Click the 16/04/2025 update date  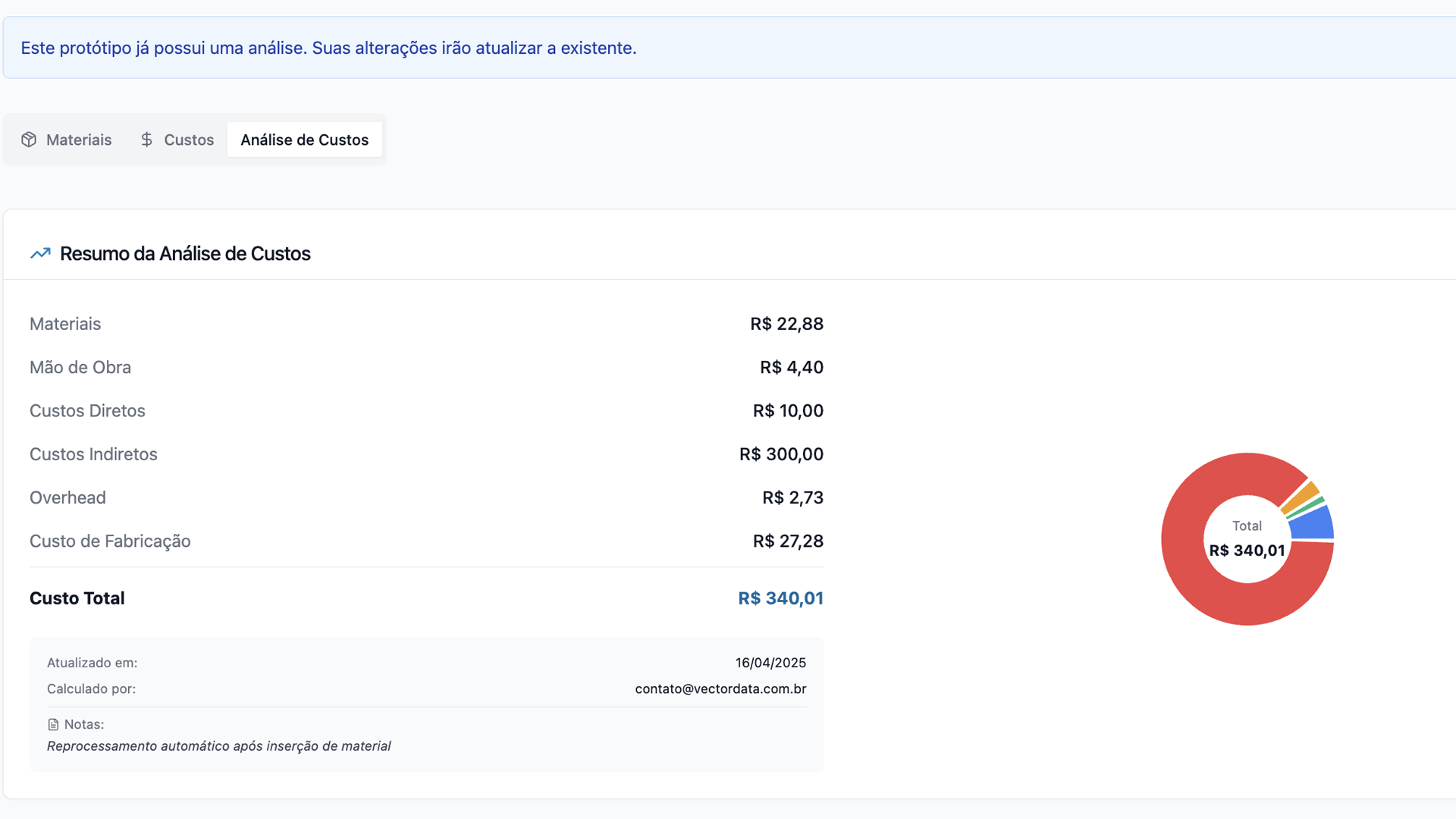pyautogui.click(x=770, y=663)
